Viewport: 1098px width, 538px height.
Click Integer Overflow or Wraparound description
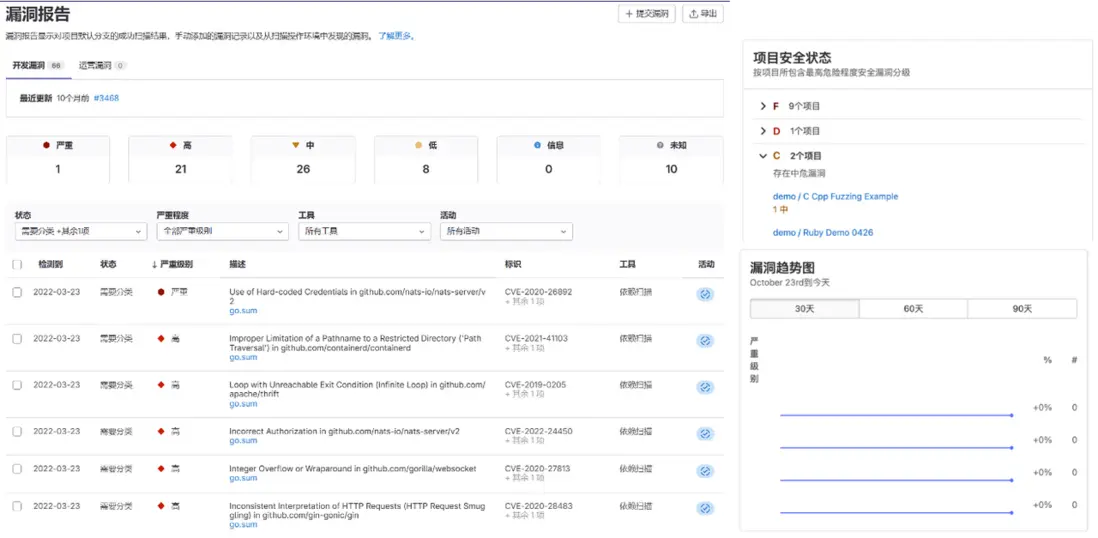353,468
